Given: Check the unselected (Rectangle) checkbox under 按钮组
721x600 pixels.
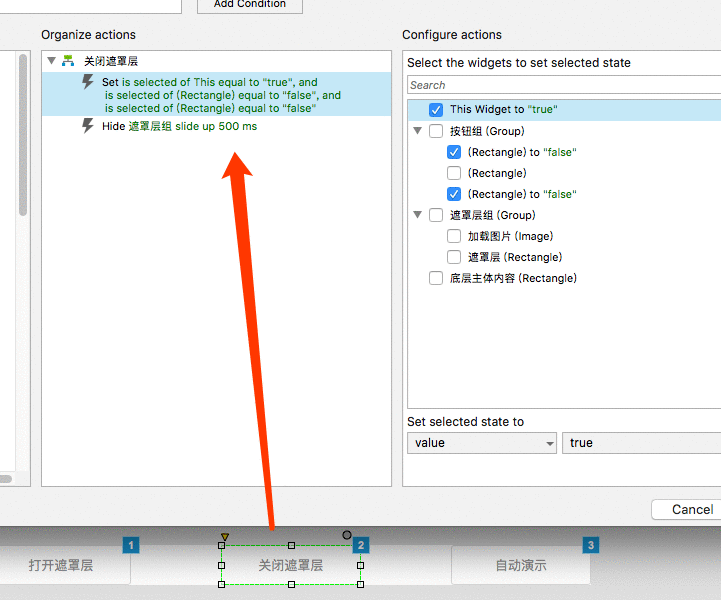Looking at the screenshot, I should (454, 173).
